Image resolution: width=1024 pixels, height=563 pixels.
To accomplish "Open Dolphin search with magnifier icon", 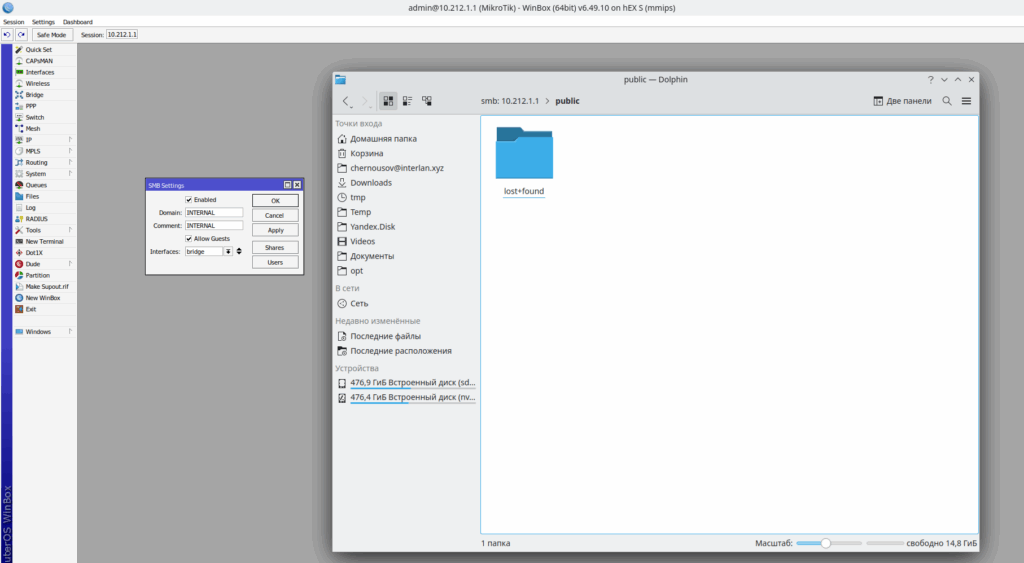I will pos(947,101).
